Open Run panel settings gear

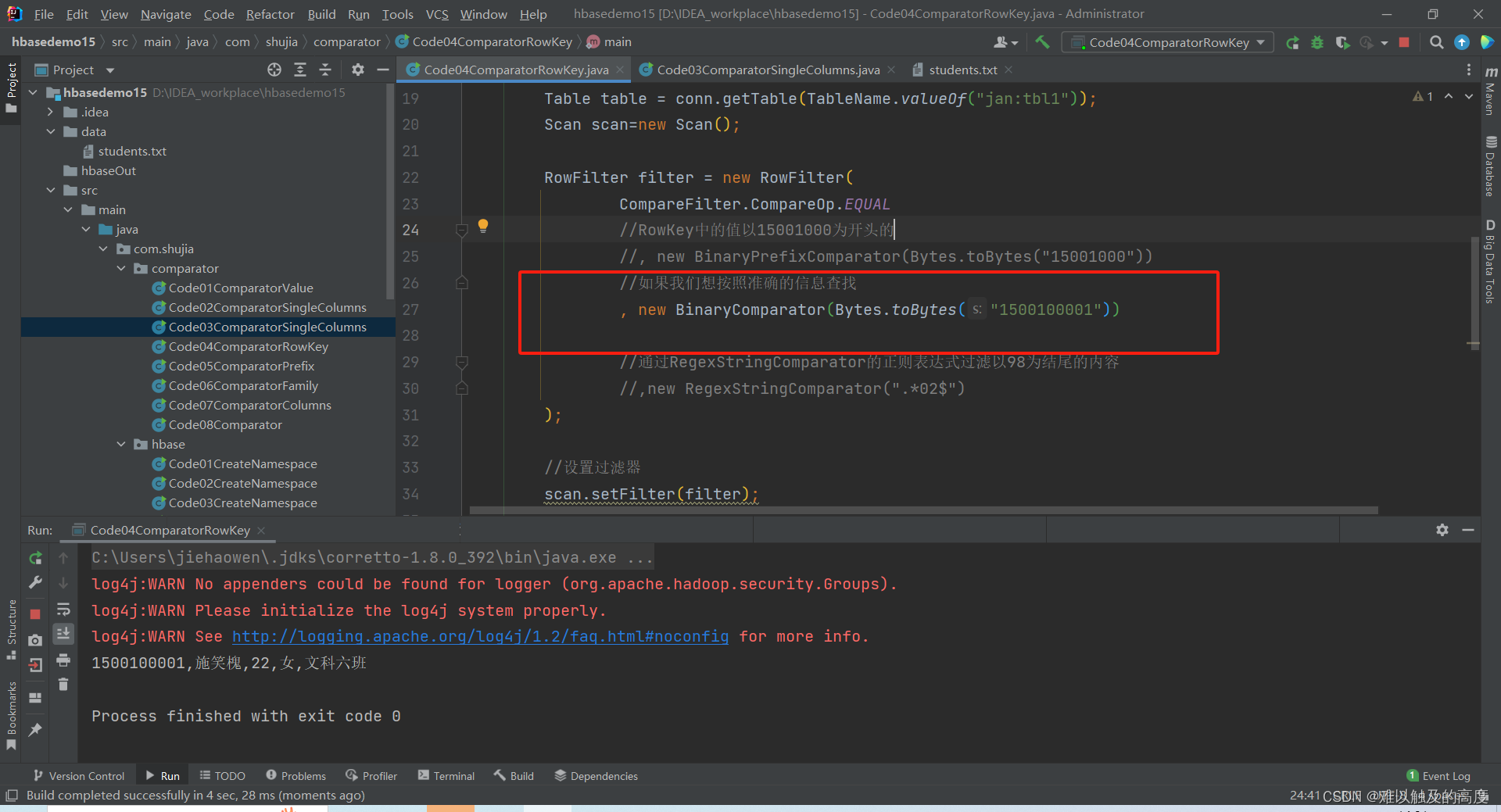pos(1442,530)
